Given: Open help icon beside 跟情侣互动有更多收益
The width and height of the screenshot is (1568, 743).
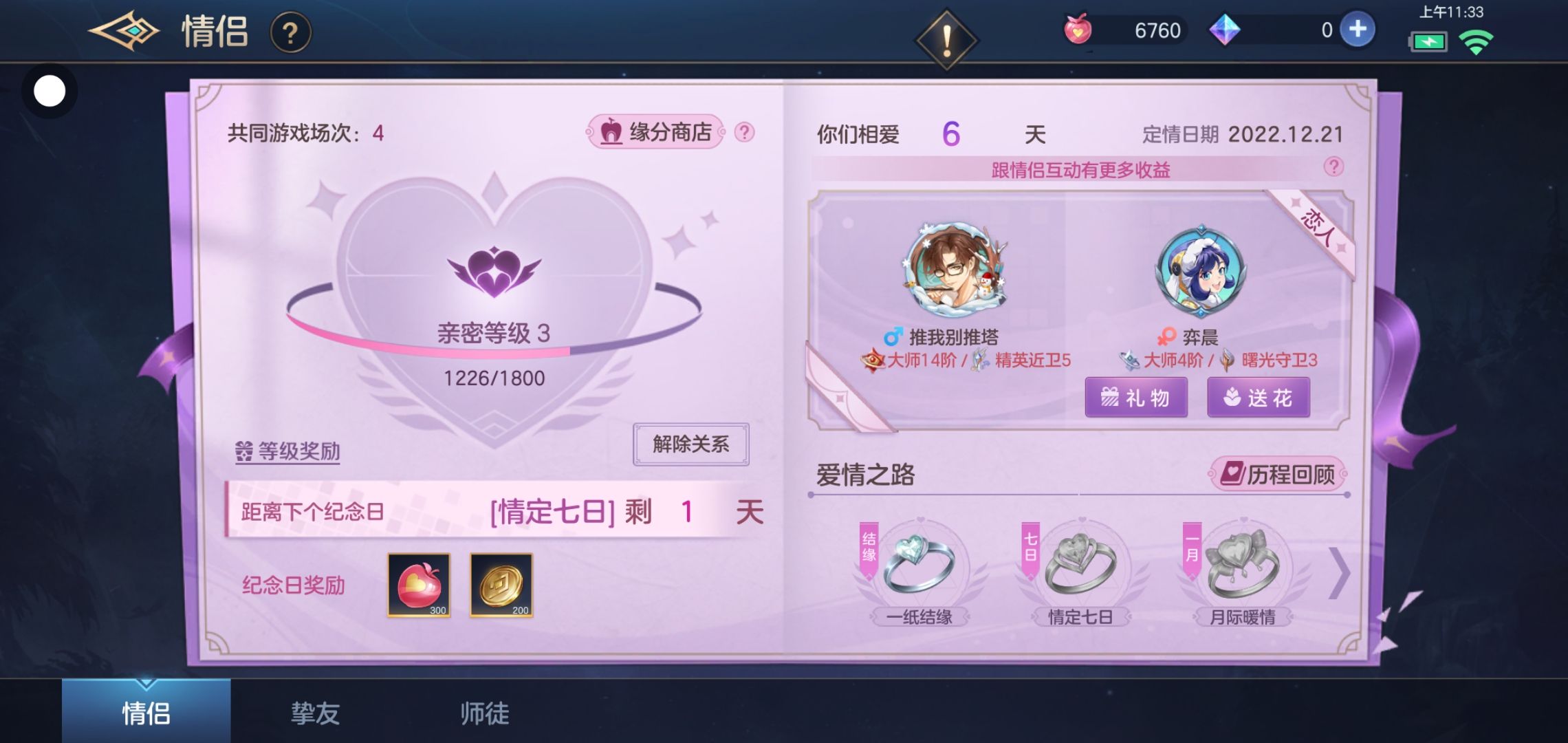Looking at the screenshot, I should click(x=1333, y=166).
